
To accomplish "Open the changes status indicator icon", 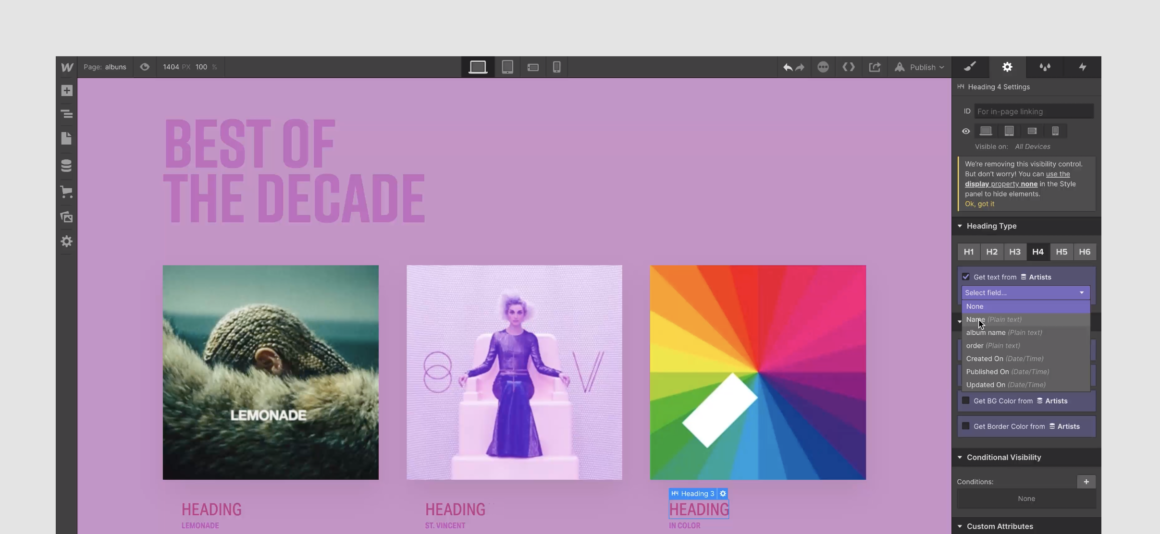I will tap(823, 67).
